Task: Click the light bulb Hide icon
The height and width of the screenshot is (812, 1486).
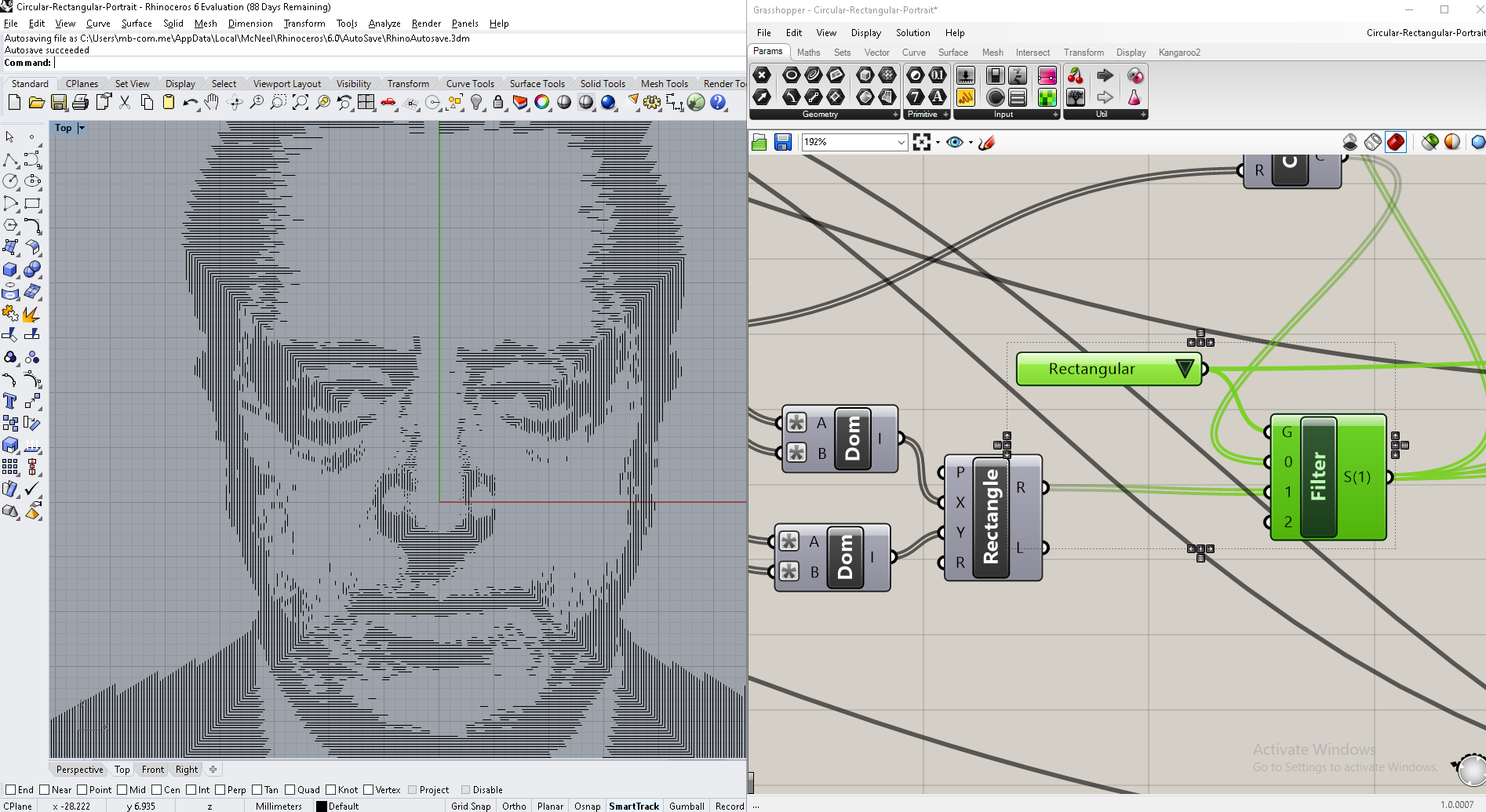Action: point(476,103)
